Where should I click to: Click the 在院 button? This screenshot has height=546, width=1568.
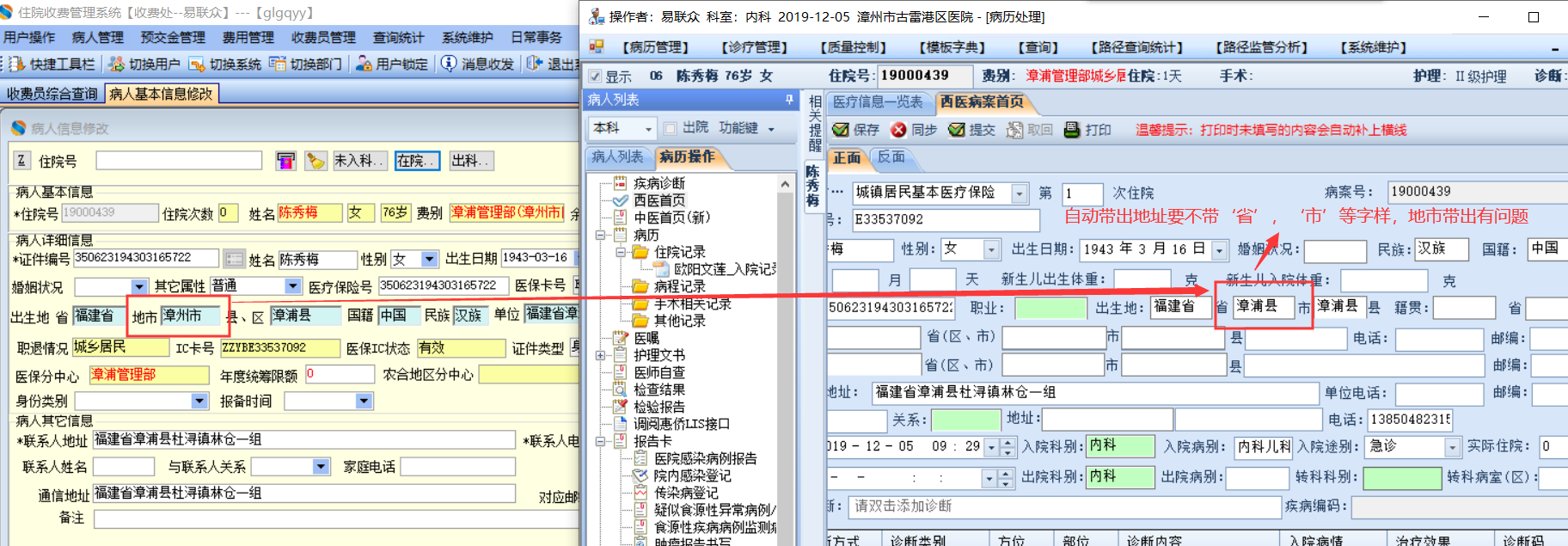[x=417, y=161]
